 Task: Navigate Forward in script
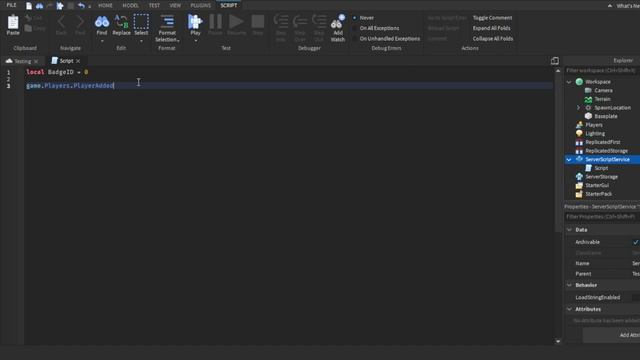(x=80, y=21)
